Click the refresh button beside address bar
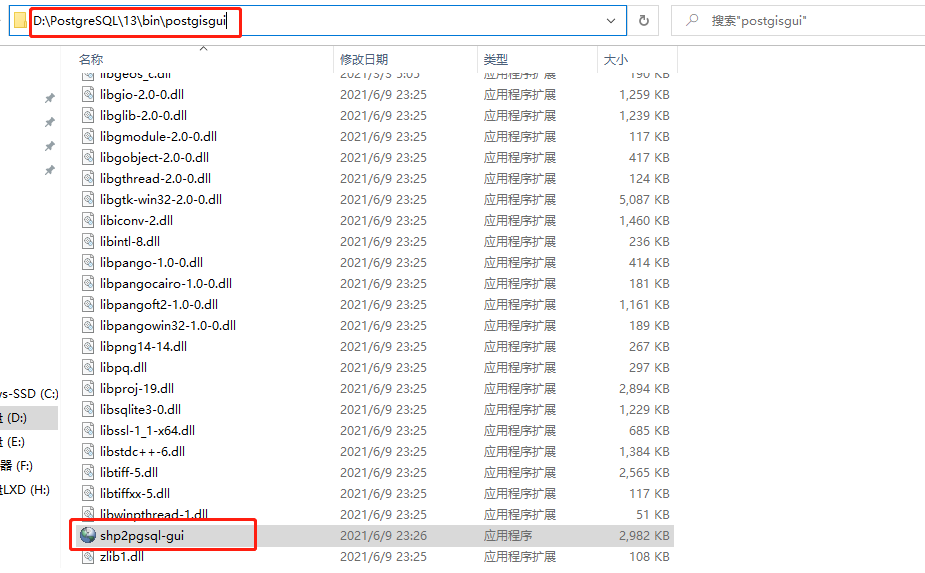This screenshot has height=573, width=925. click(x=644, y=20)
